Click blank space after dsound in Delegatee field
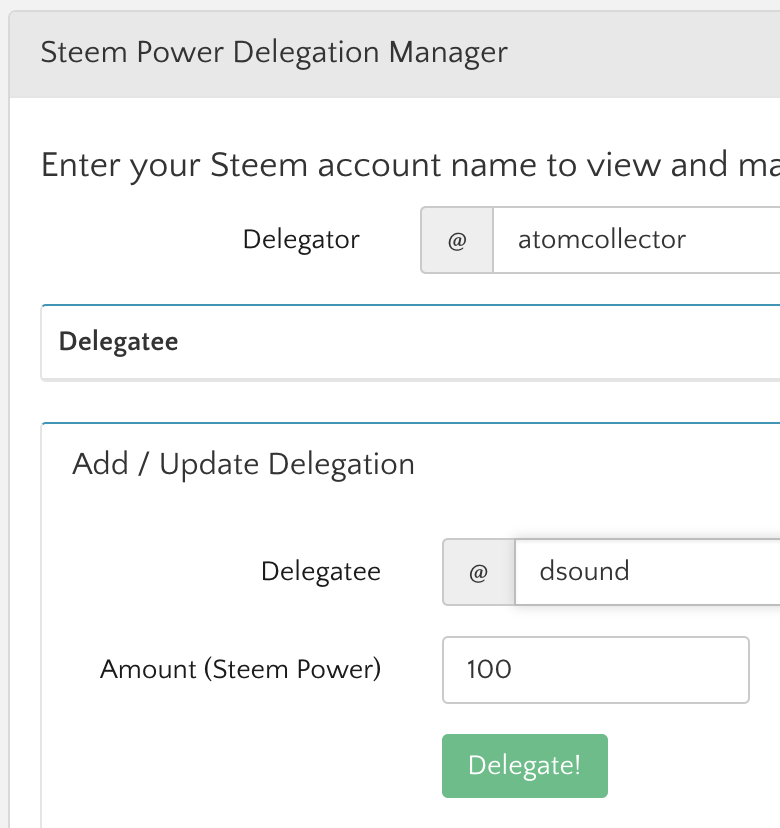The height and width of the screenshot is (828, 780). tap(708, 572)
